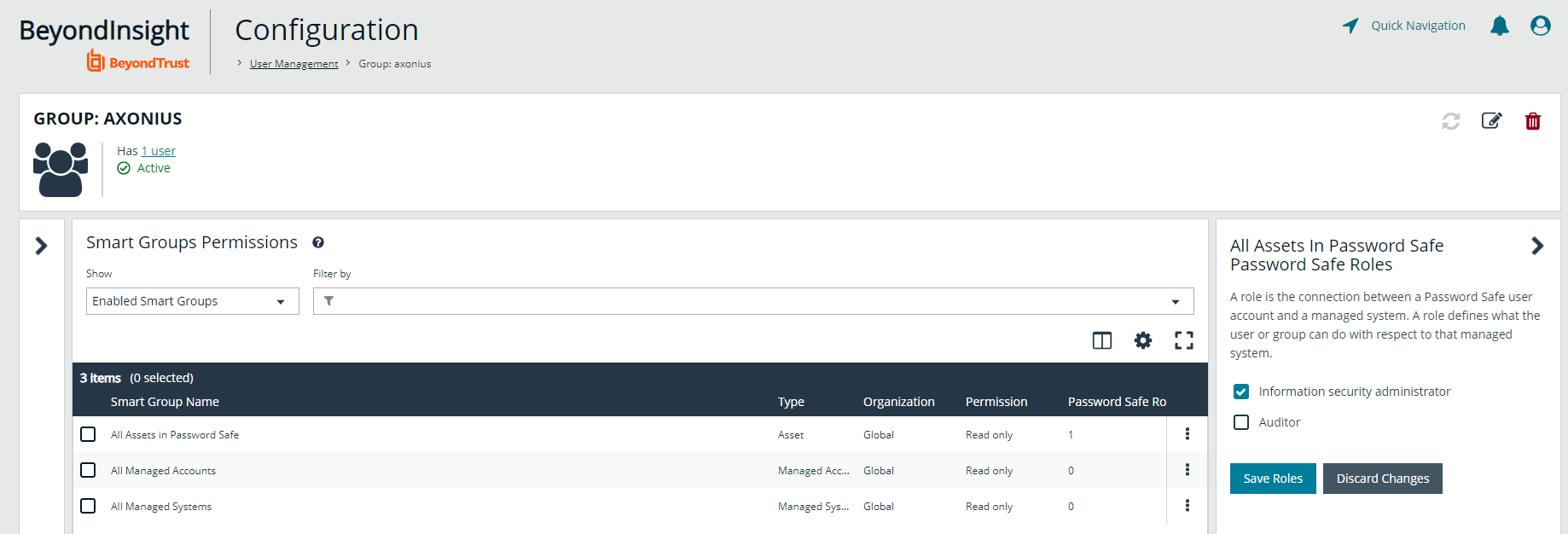Click 'Managed Sys...' type cell
The image size is (1568, 534).
(814, 507)
